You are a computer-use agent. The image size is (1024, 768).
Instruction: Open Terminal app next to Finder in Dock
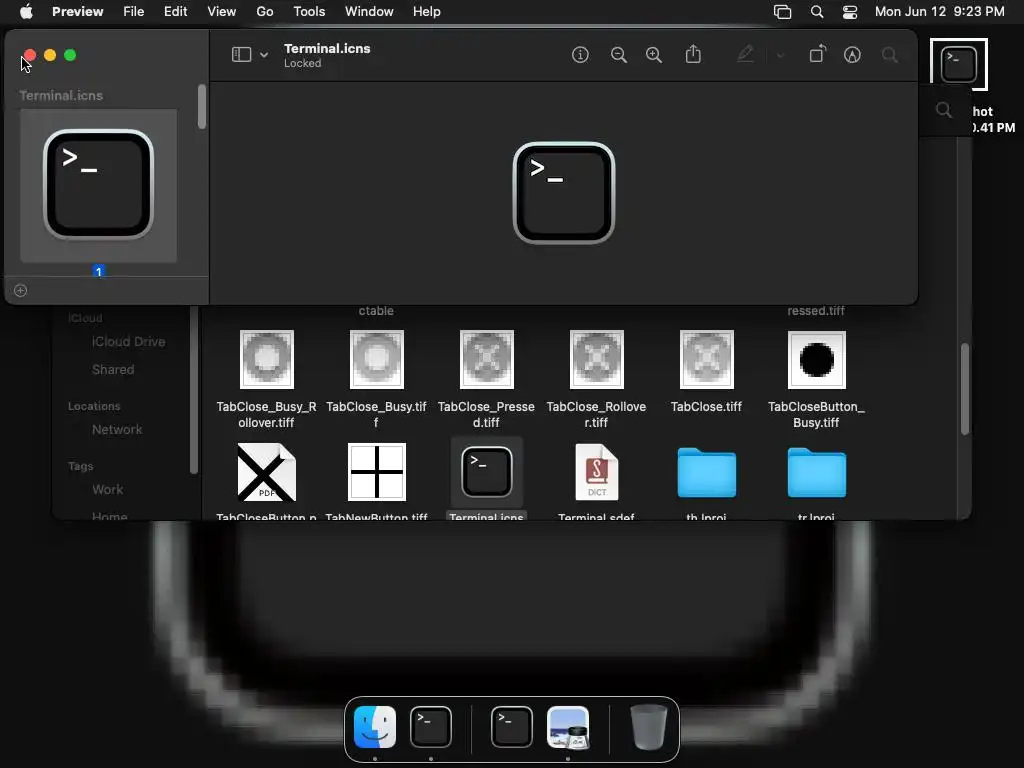click(430, 727)
